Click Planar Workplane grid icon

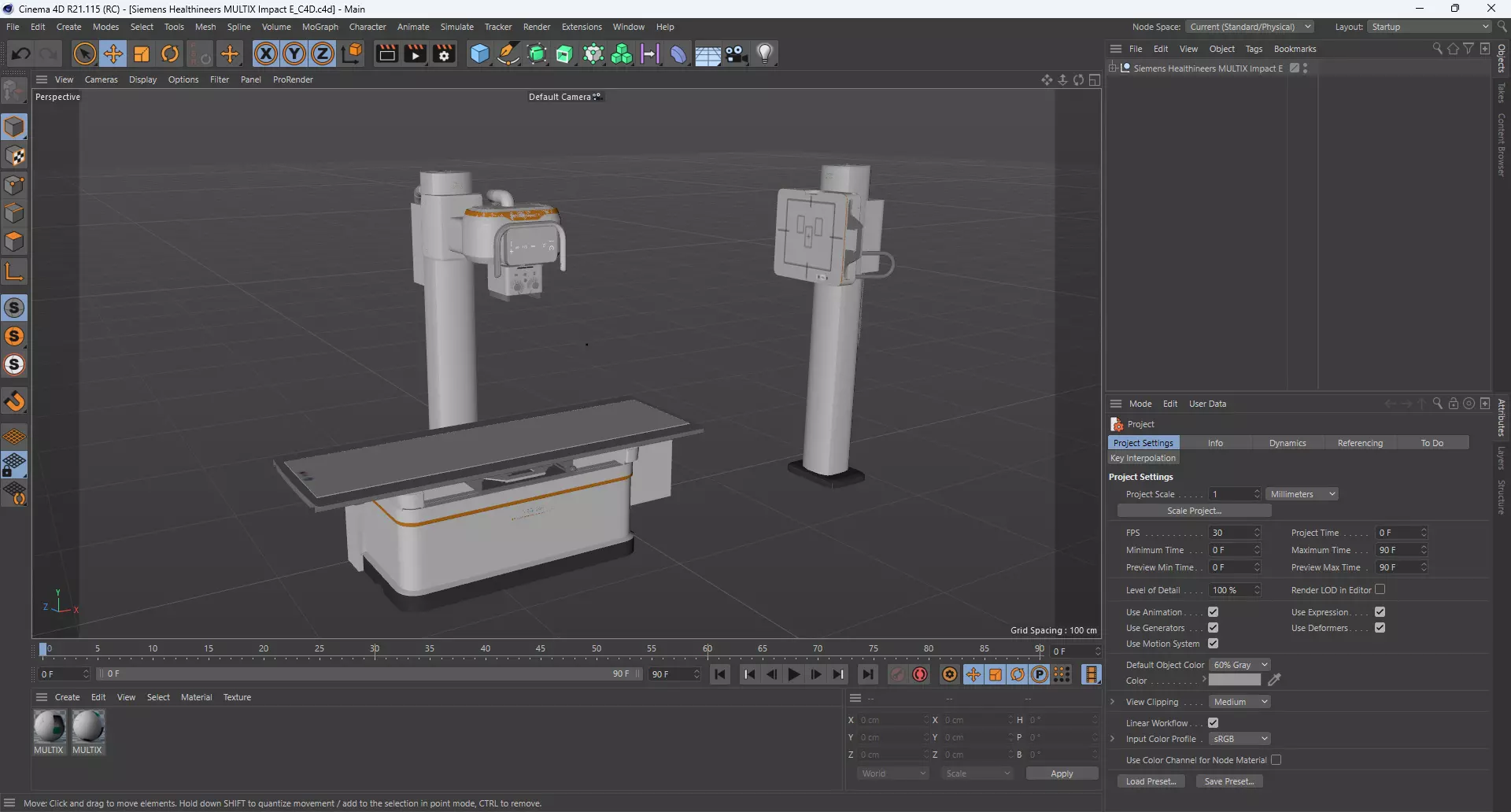click(x=14, y=436)
